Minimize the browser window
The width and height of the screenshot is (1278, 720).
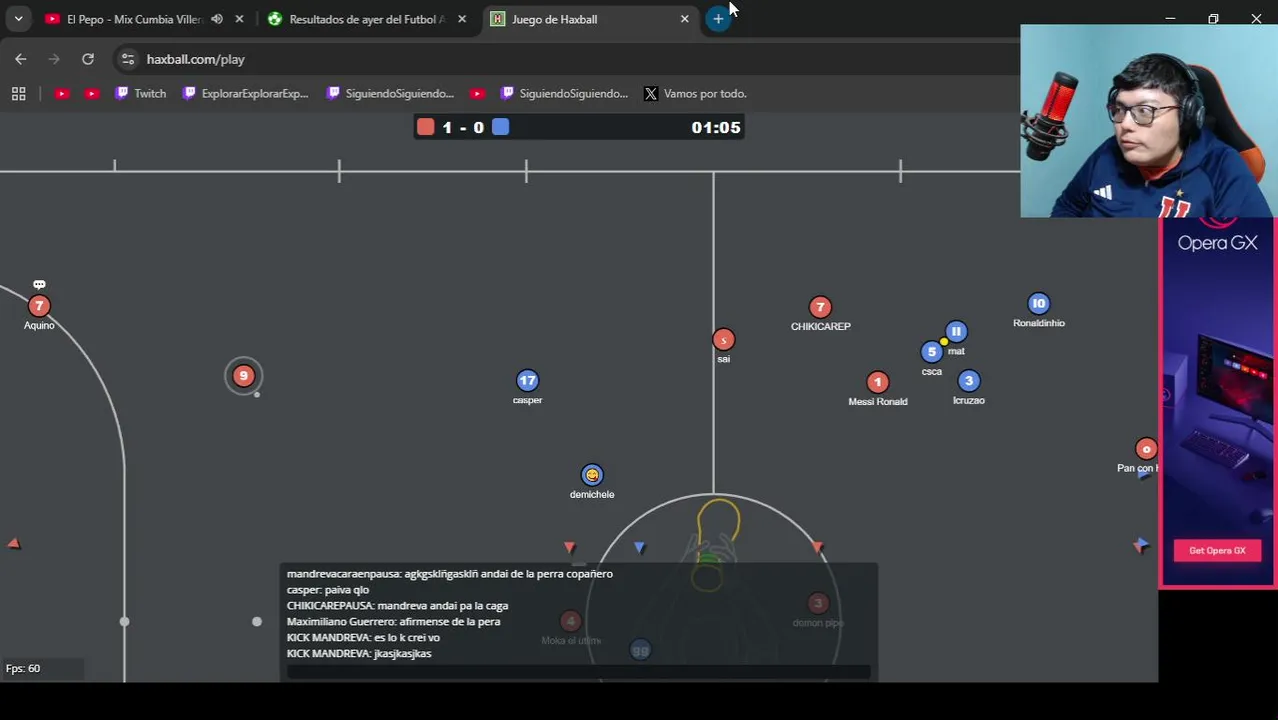pos(1170,18)
